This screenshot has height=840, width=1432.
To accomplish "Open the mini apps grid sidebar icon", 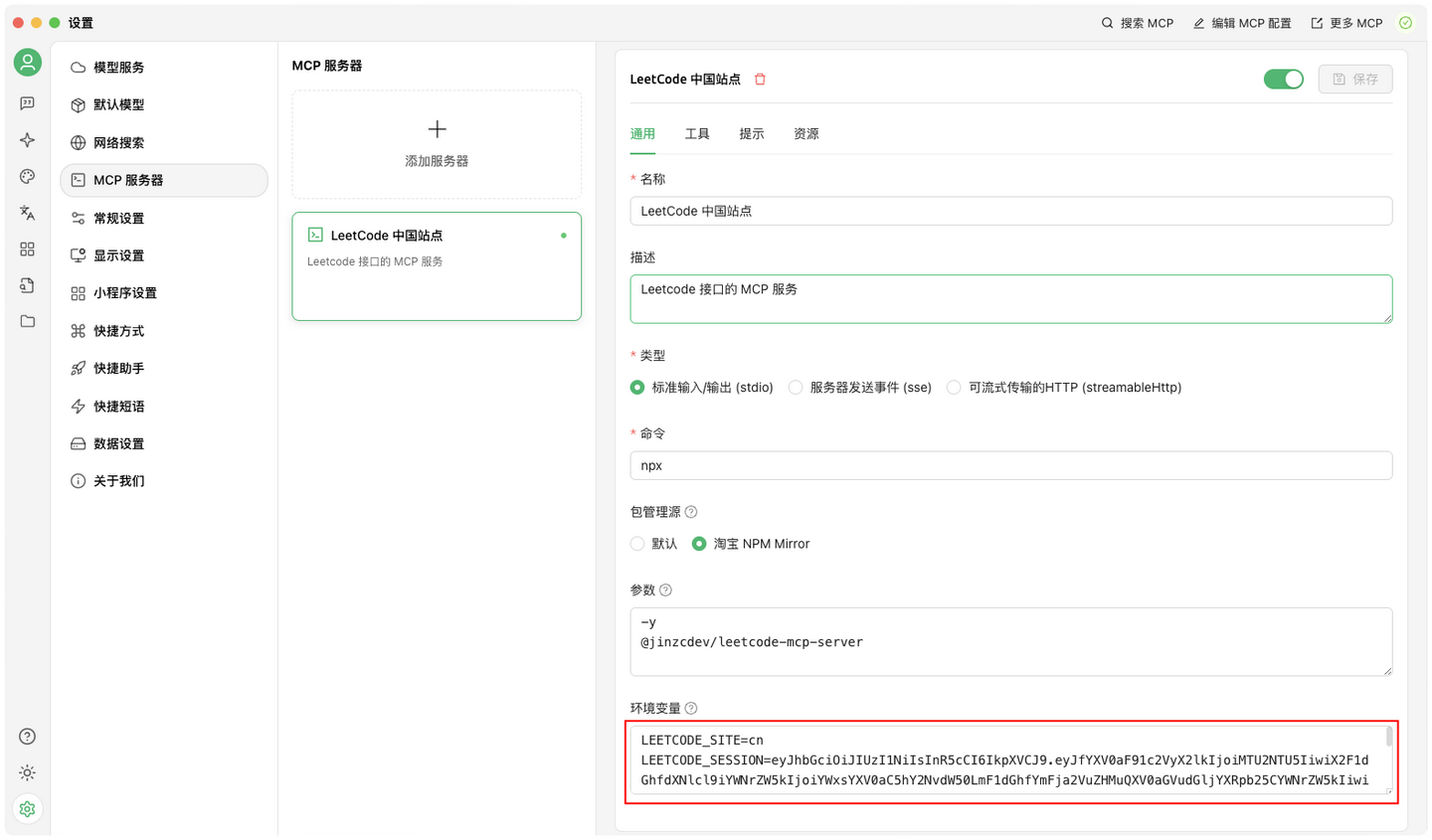I will click(x=27, y=250).
